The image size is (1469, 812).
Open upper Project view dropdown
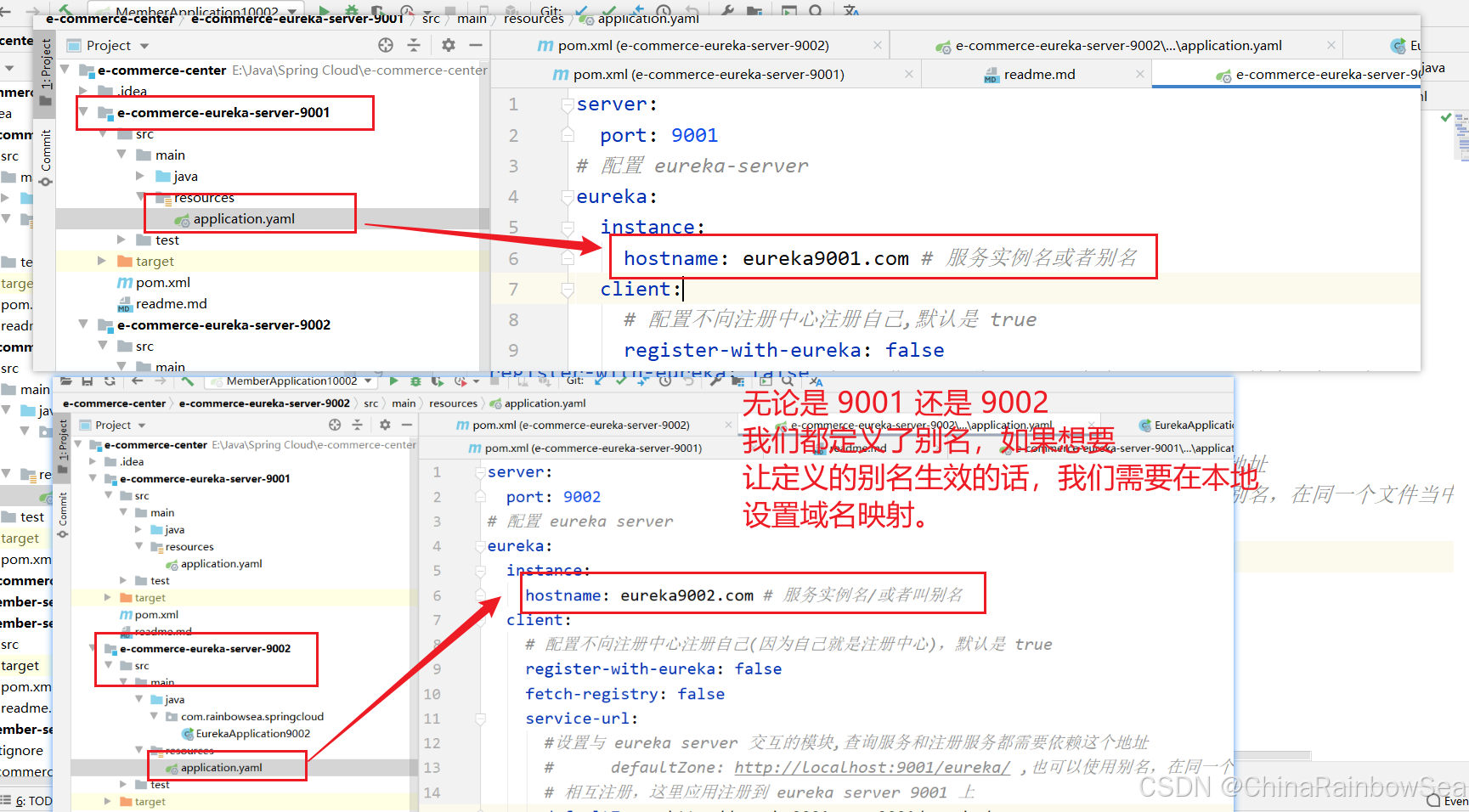tap(144, 46)
